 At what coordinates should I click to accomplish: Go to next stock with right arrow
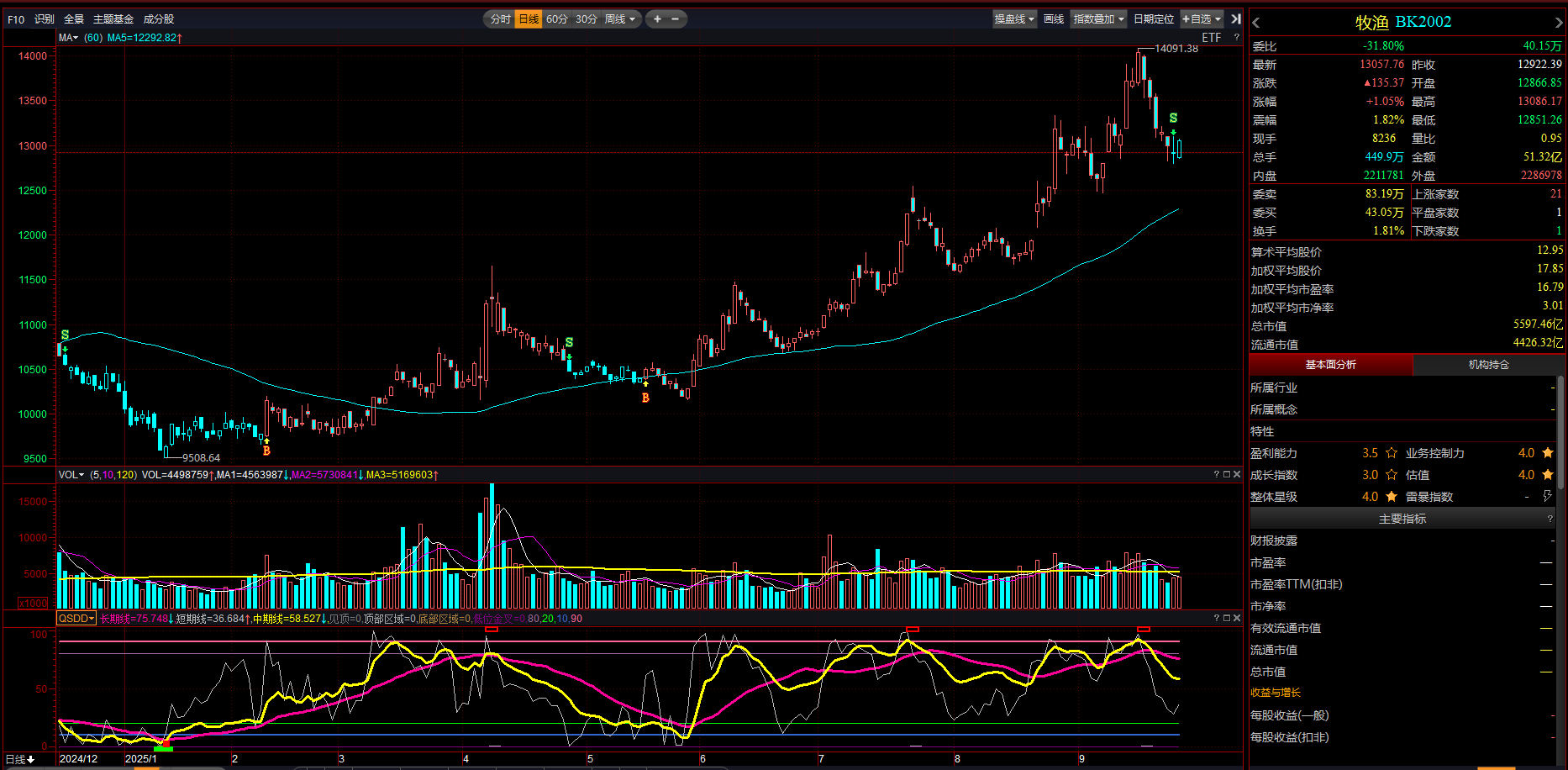pos(1559,23)
